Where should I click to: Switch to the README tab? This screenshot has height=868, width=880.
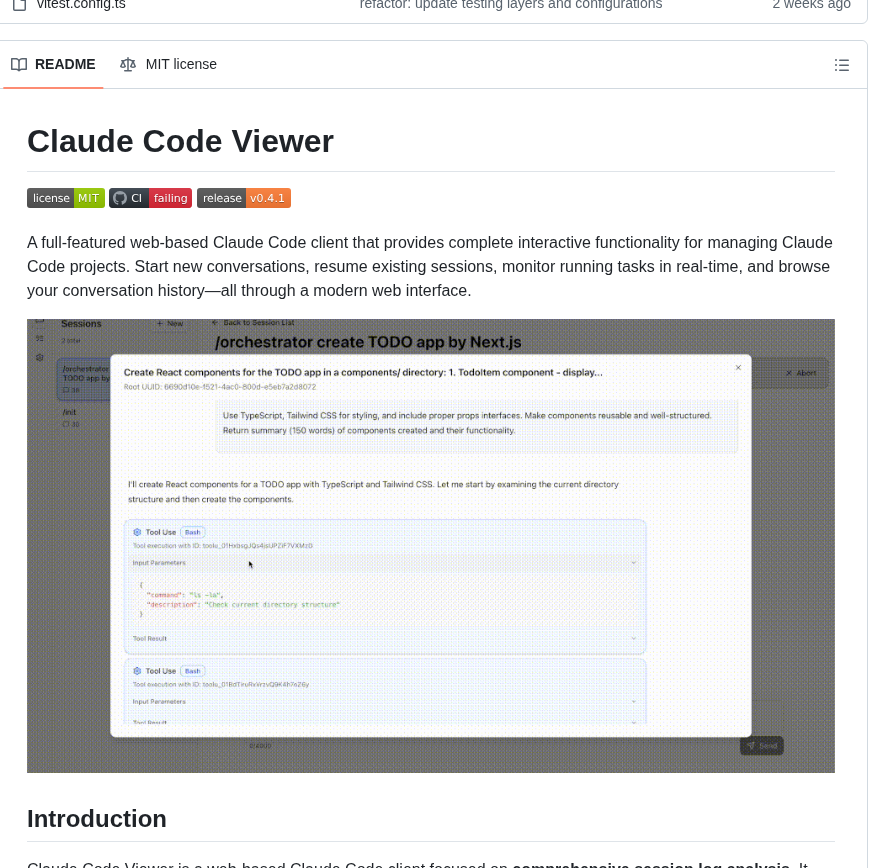53,64
